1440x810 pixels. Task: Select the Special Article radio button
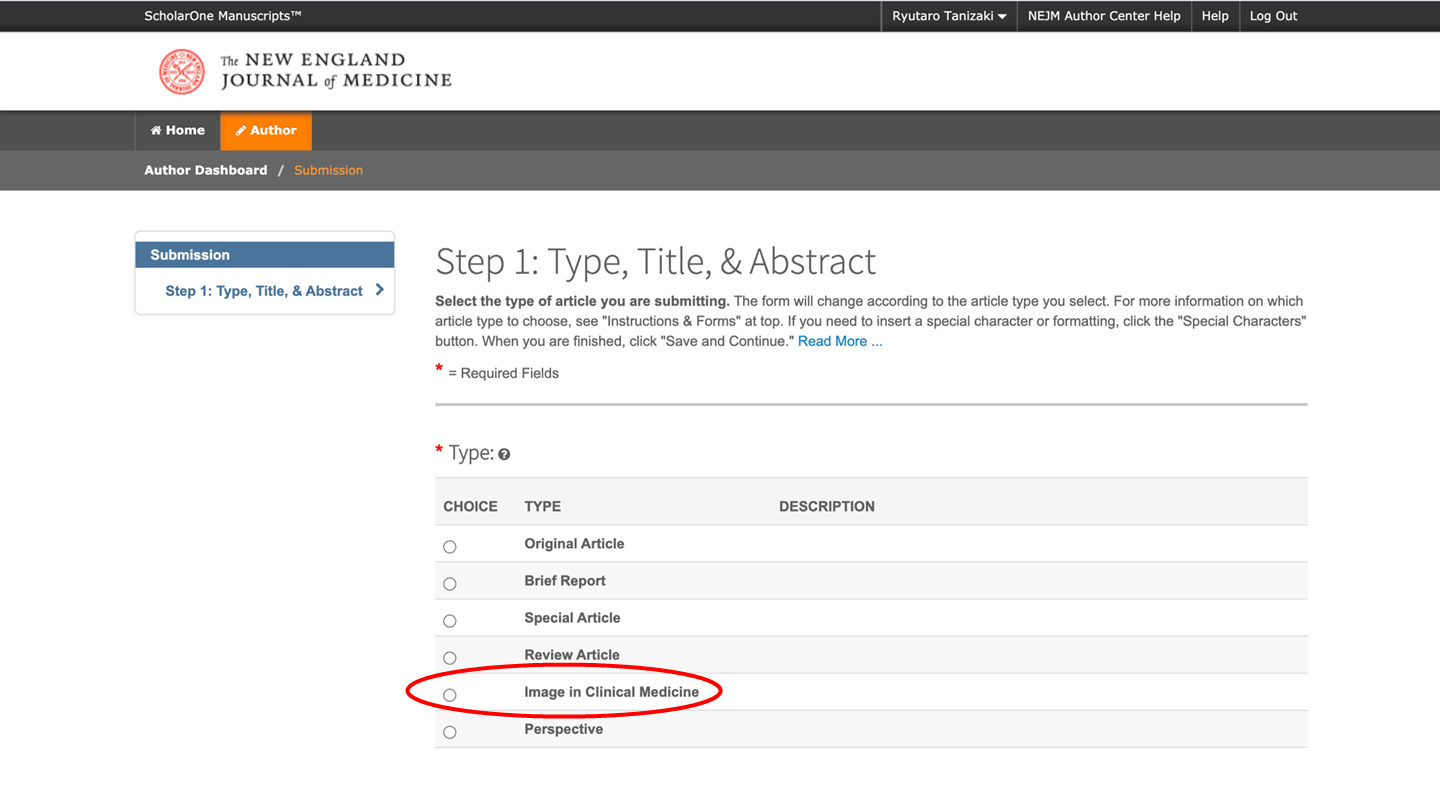pyautogui.click(x=450, y=621)
